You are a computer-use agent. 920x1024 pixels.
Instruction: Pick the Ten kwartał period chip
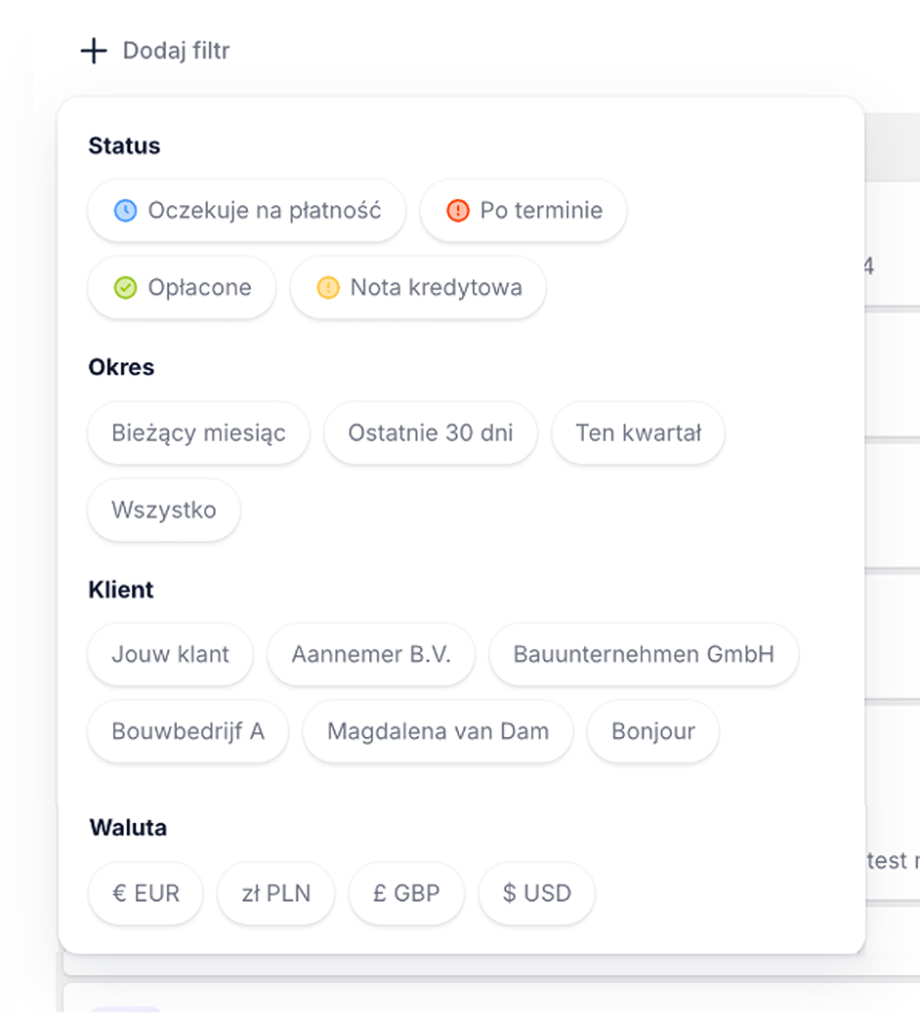(x=638, y=433)
